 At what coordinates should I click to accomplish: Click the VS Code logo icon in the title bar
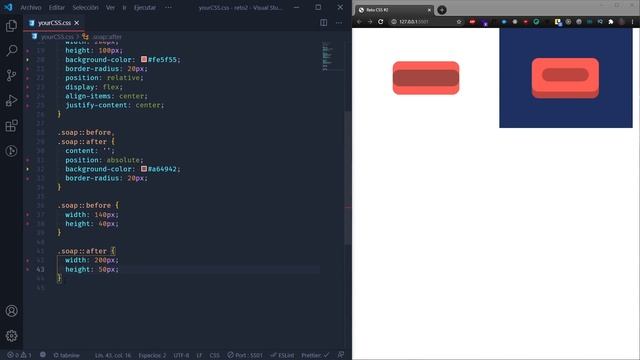(x=8, y=7)
